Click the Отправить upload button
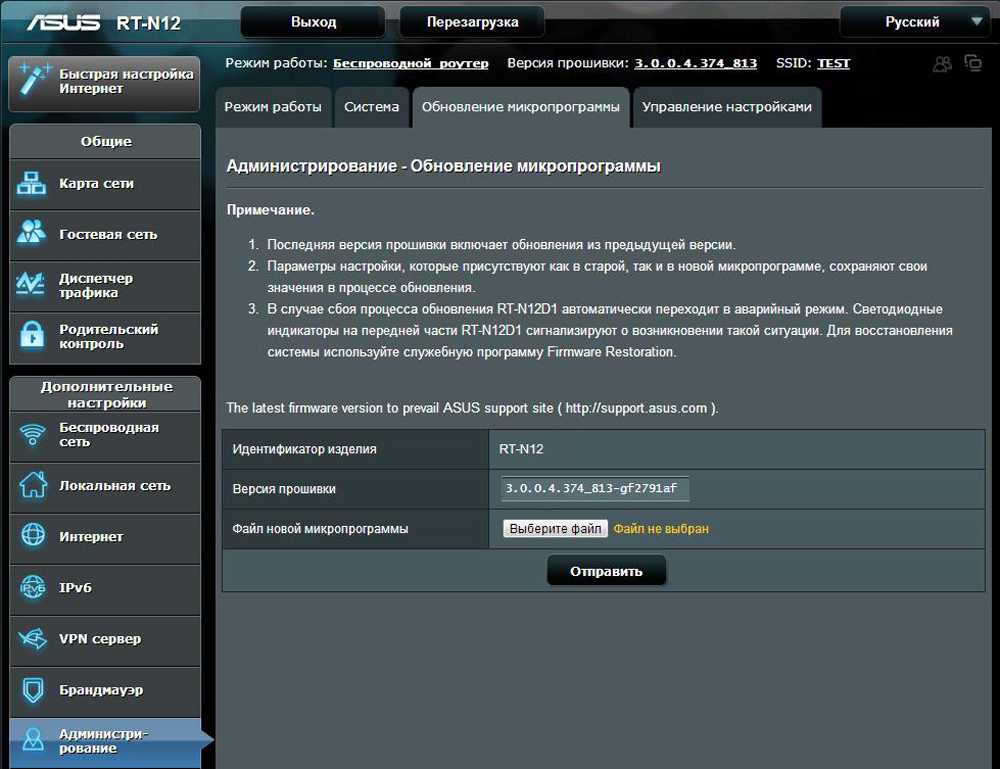1000x769 pixels. coord(606,571)
